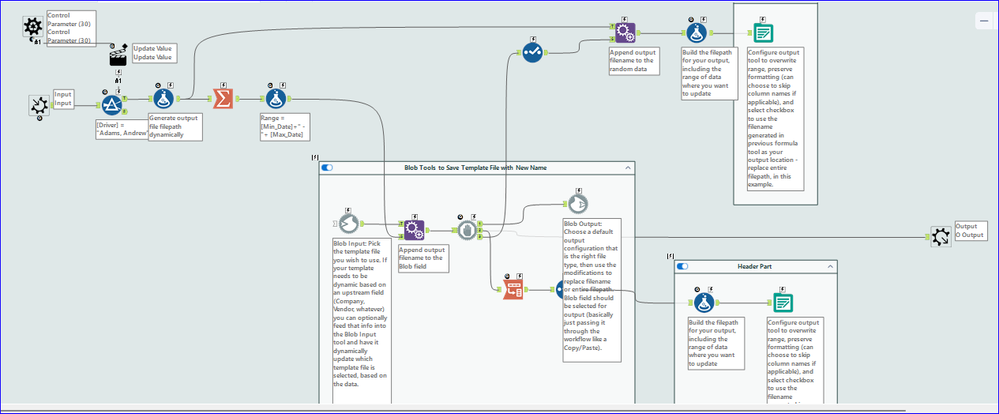Viewport: 999px width, 414px height.
Task: Select the Blob Input tool
Action: (349, 224)
